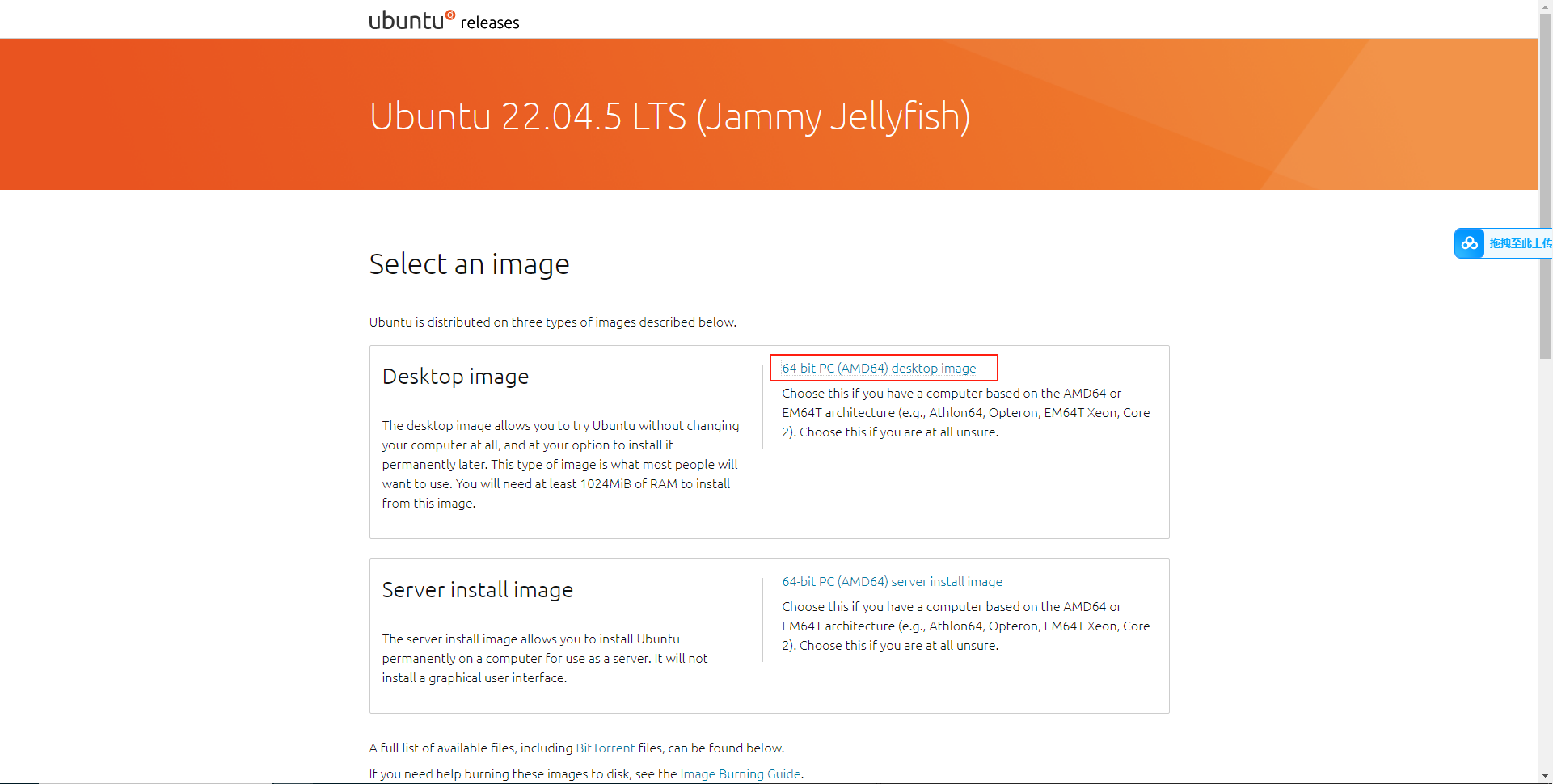
Task: Click 'The desktop image allows you to try' paragraph
Action: tap(560, 464)
